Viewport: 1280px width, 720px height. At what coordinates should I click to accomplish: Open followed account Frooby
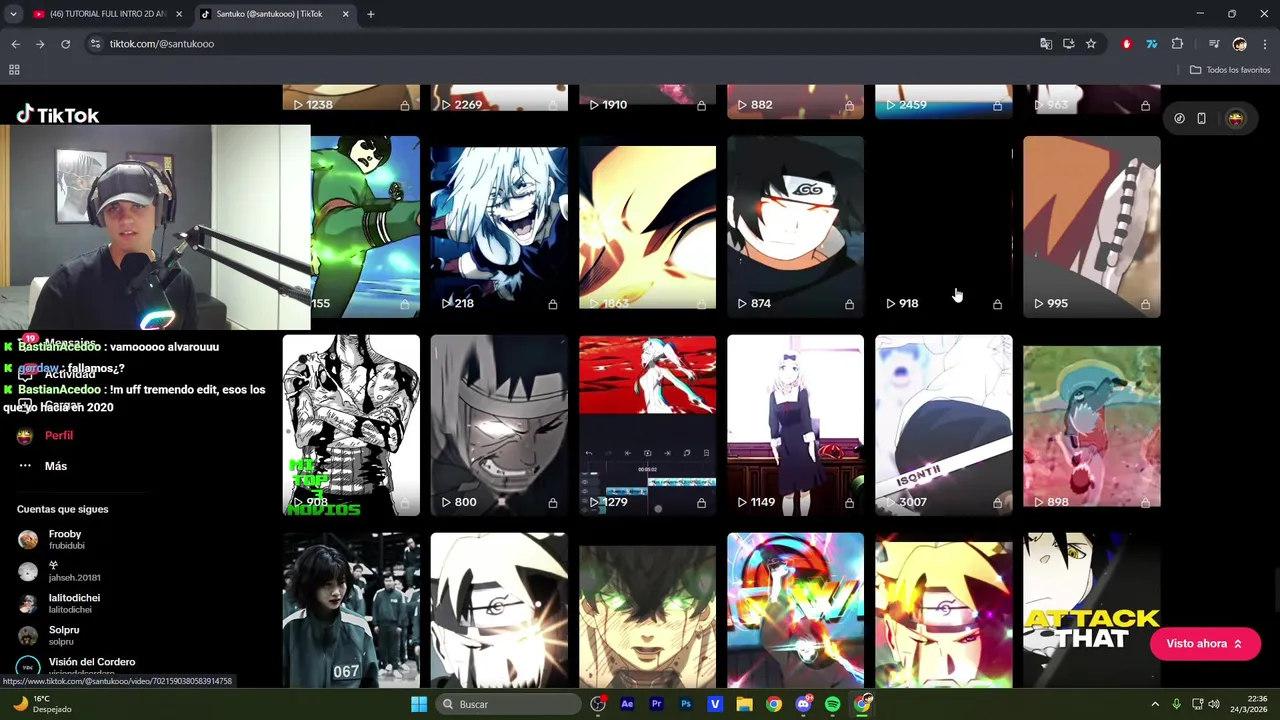[65, 540]
